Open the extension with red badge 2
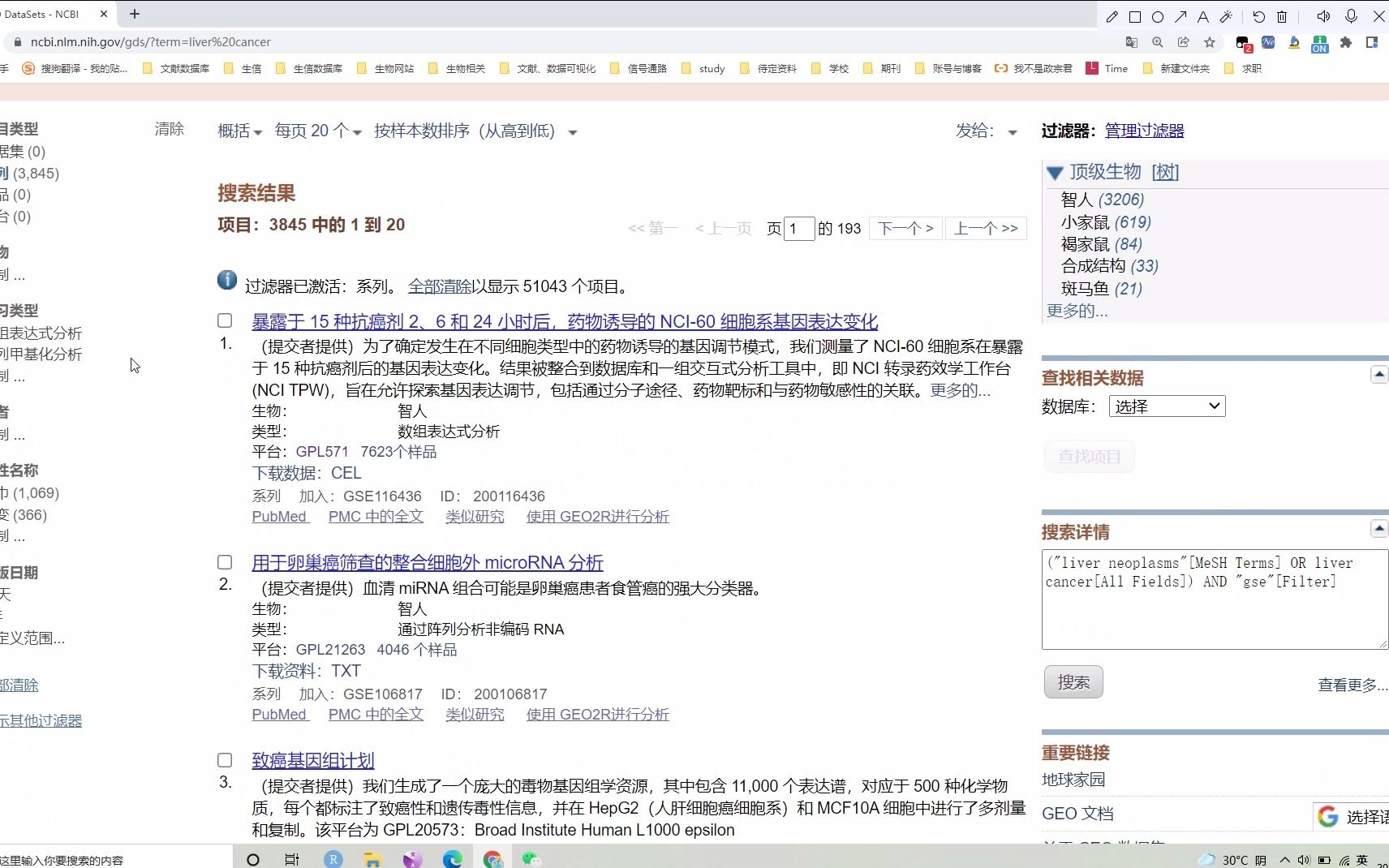 [1244, 43]
